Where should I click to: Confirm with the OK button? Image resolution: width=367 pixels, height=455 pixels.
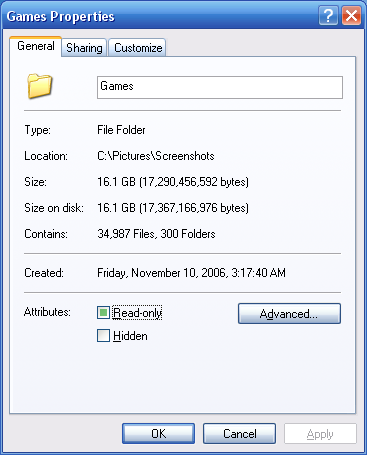(158, 434)
